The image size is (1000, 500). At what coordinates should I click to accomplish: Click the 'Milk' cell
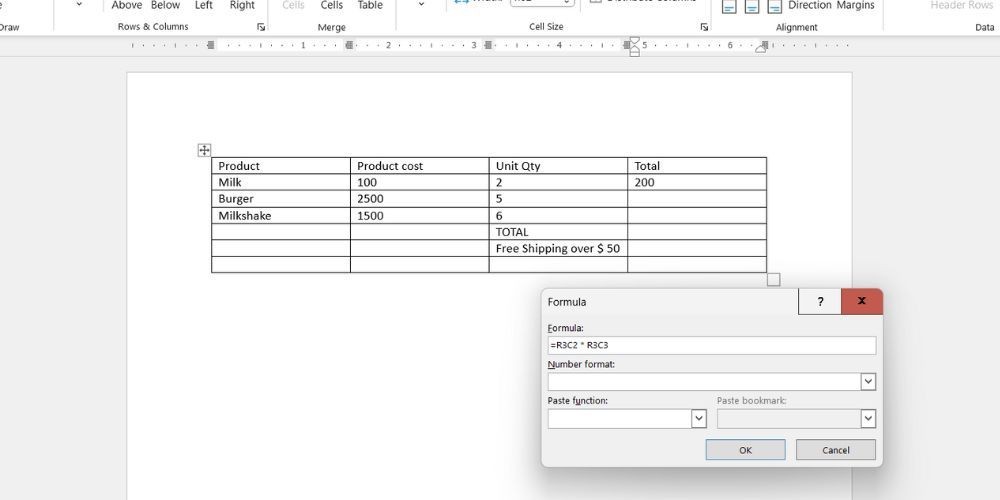point(281,182)
